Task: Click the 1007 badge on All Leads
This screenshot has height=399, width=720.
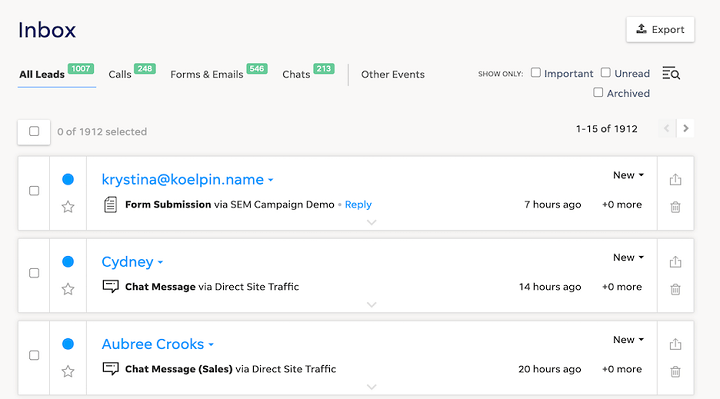Action: (81, 68)
